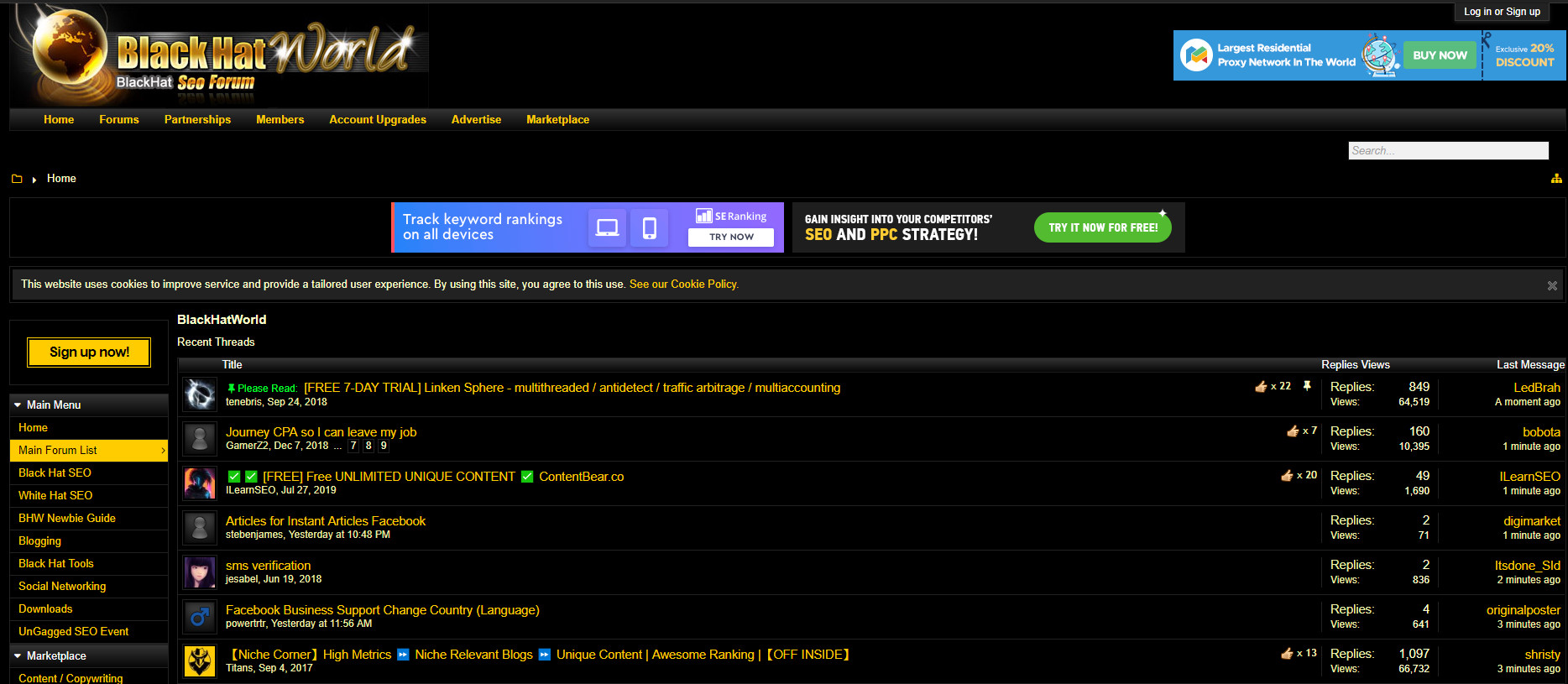Open last poster bobota profile
The width and height of the screenshot is (1568, 684).
[x=1541, y=432]
